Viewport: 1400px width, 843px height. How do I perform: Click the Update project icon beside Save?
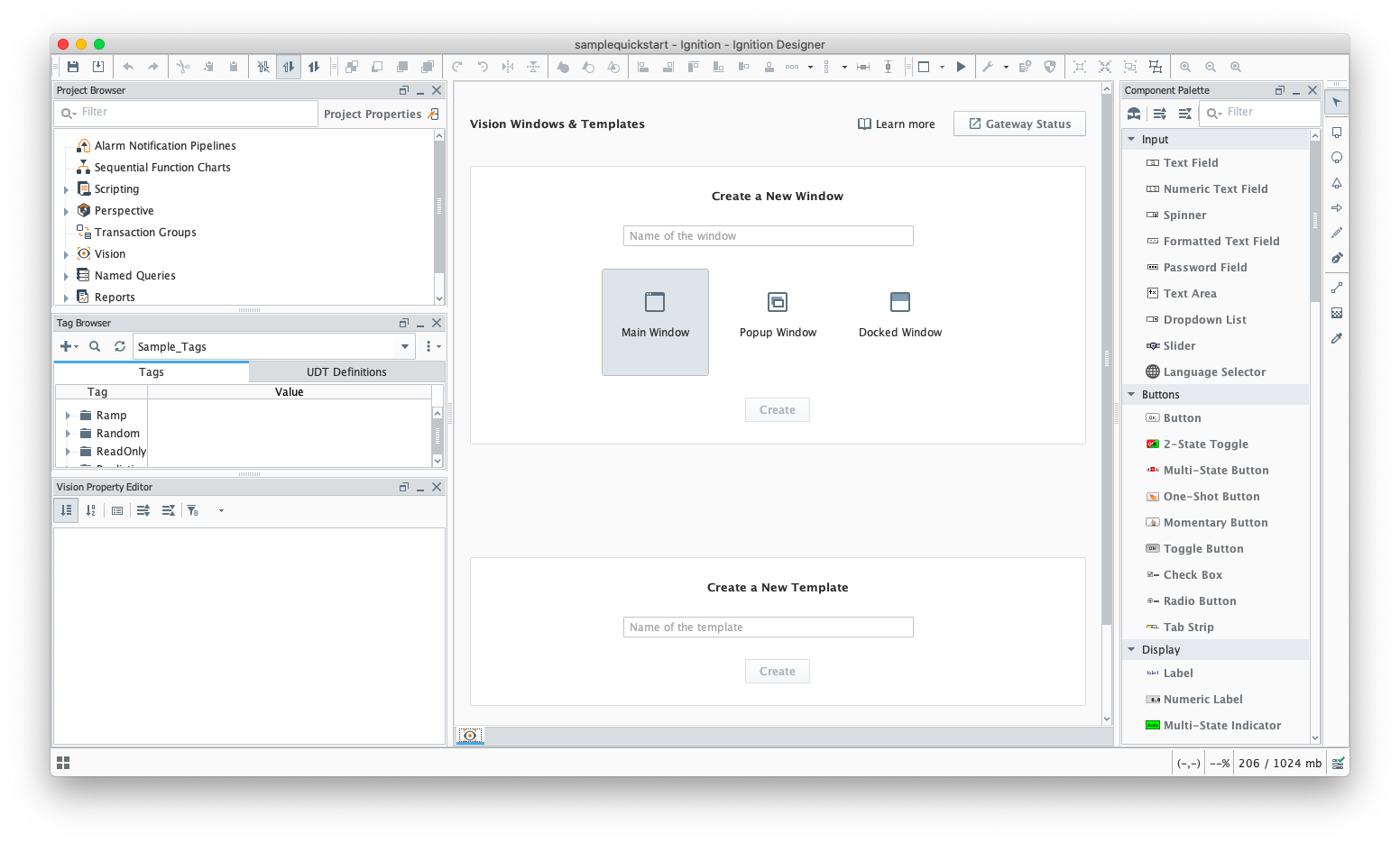(98, 67)
